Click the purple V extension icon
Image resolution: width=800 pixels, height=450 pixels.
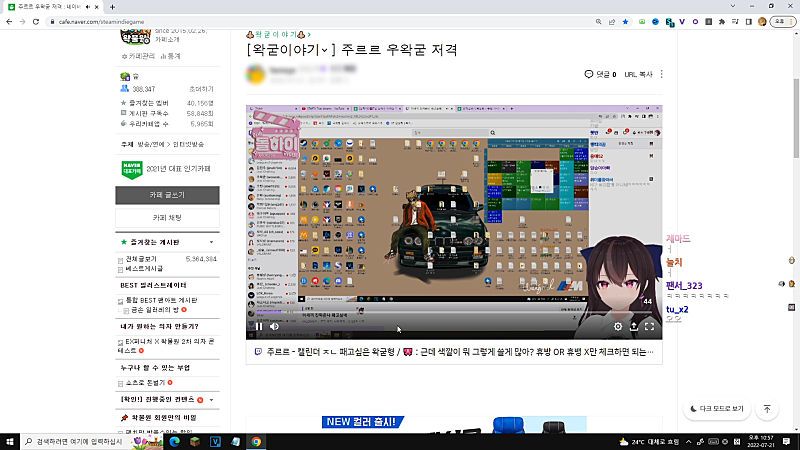[682, 22]
